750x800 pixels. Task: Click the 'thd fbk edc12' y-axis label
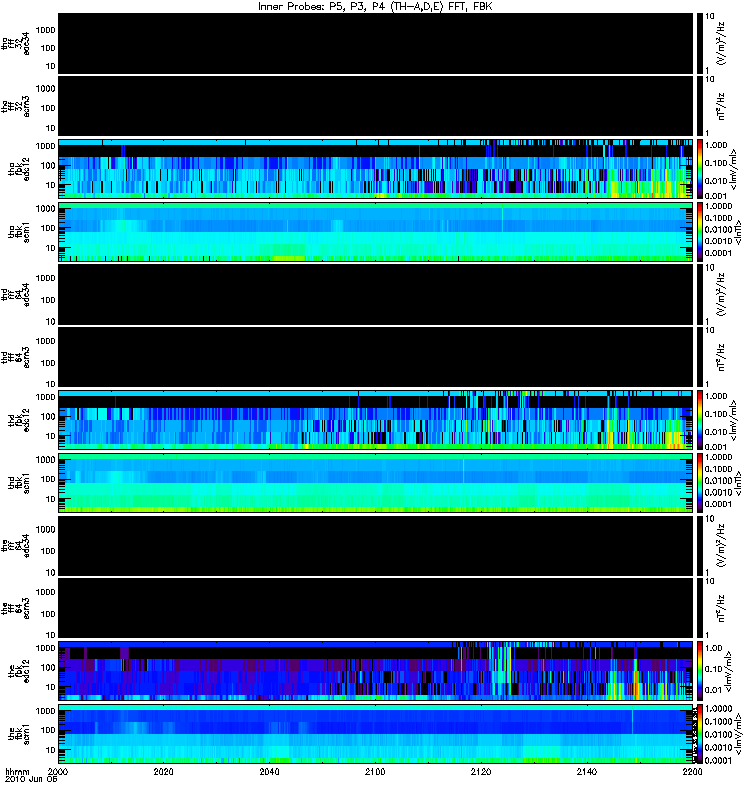tap(19, 420)
